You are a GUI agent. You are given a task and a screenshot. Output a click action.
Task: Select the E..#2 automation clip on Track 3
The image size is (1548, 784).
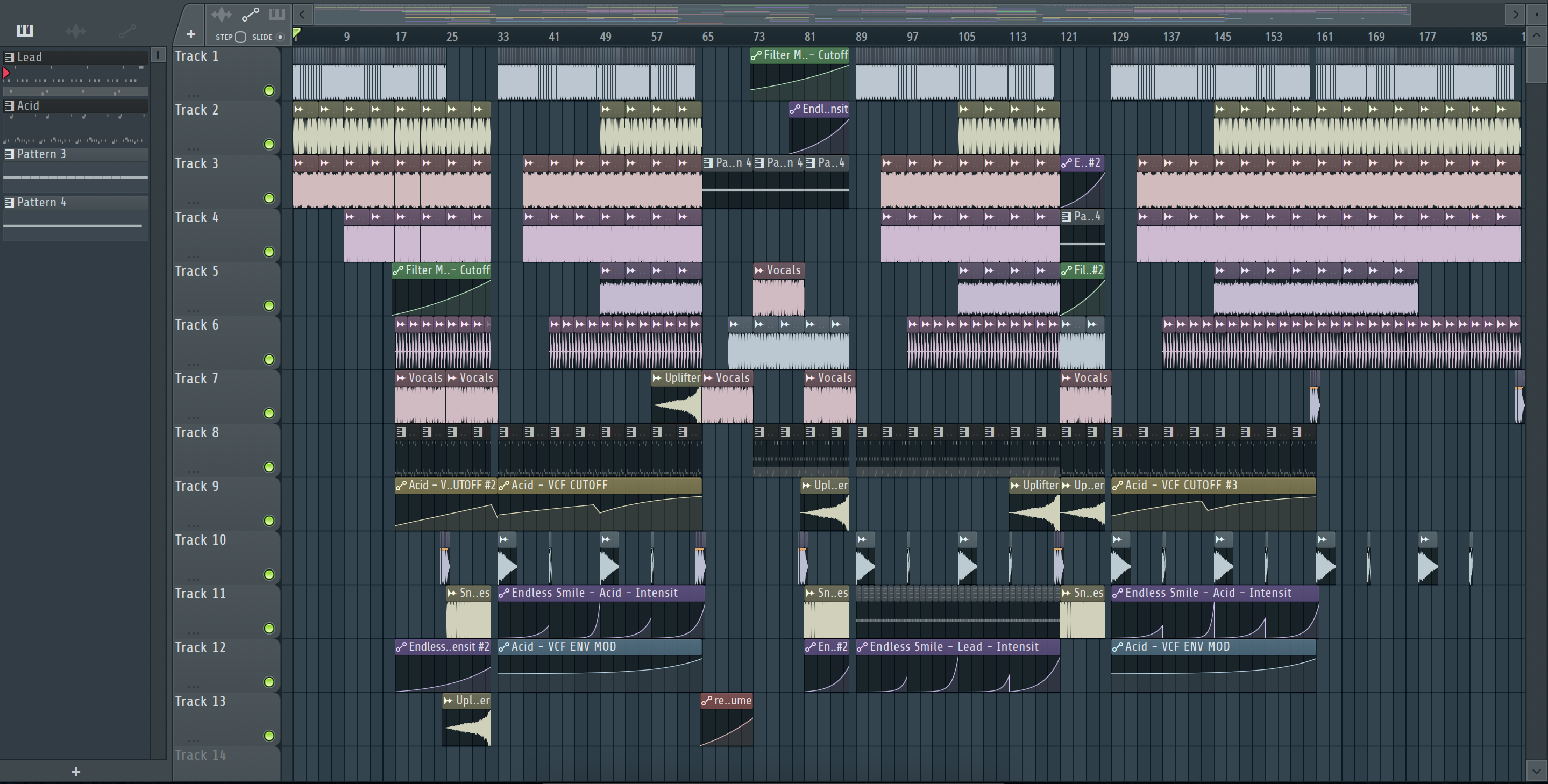1082,181
